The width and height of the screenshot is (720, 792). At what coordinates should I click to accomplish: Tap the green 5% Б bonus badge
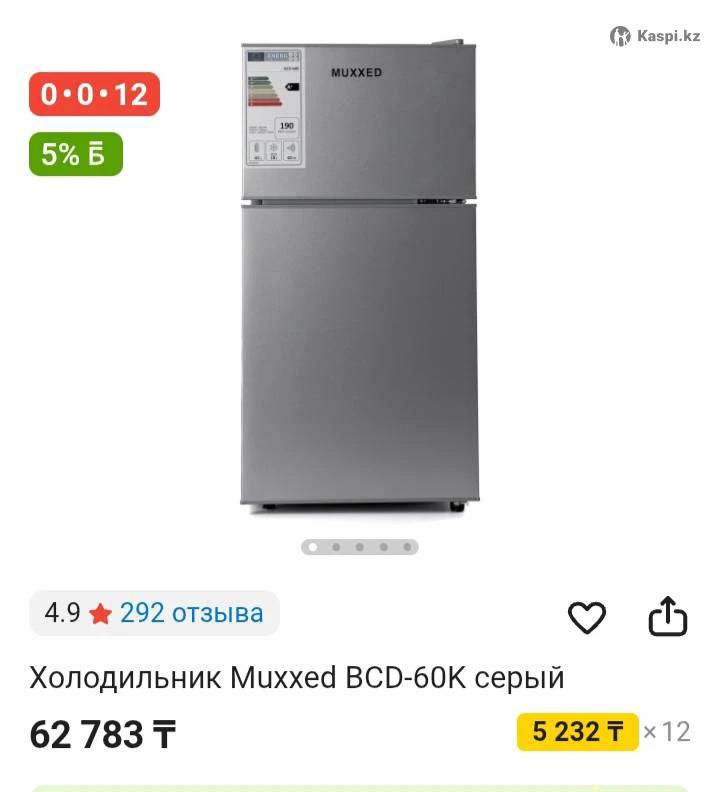click(x=76, y=154)
